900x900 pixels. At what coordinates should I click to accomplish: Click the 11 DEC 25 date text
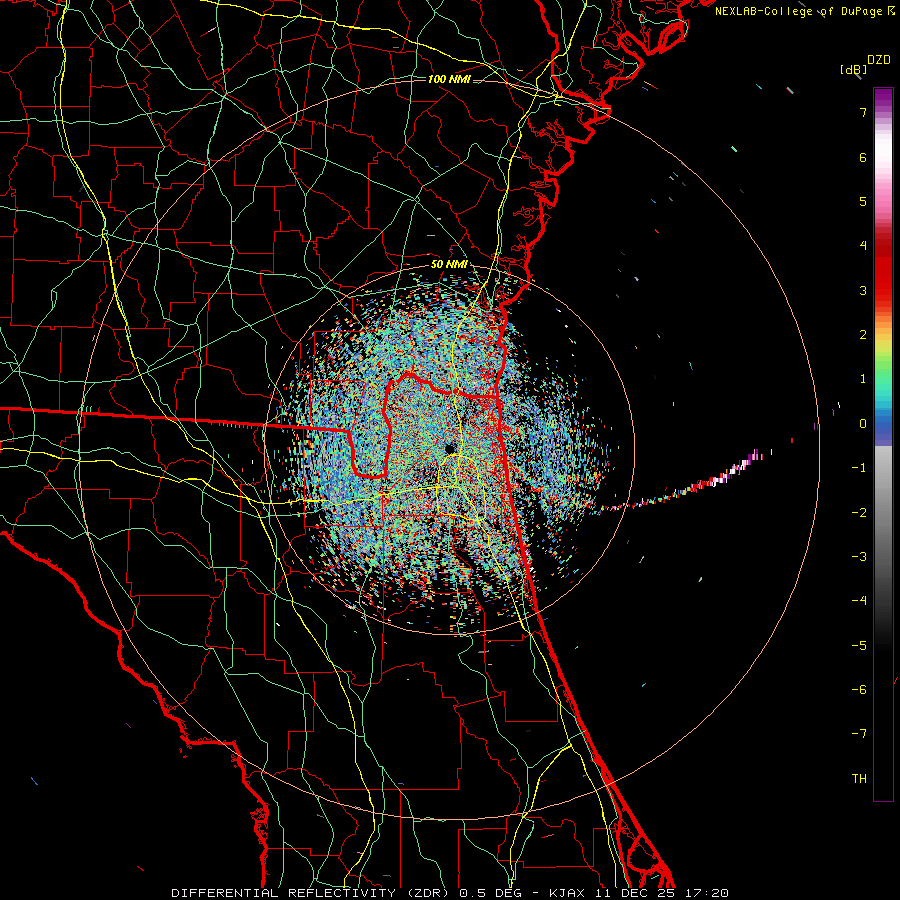pyautogui.click(x=636, y=893)
